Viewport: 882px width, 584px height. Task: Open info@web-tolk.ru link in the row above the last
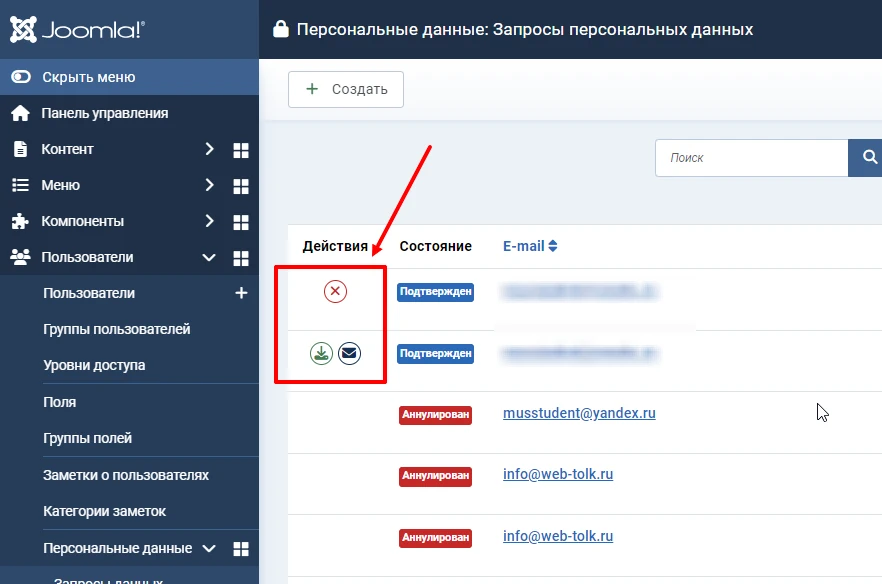pos(558,474)
